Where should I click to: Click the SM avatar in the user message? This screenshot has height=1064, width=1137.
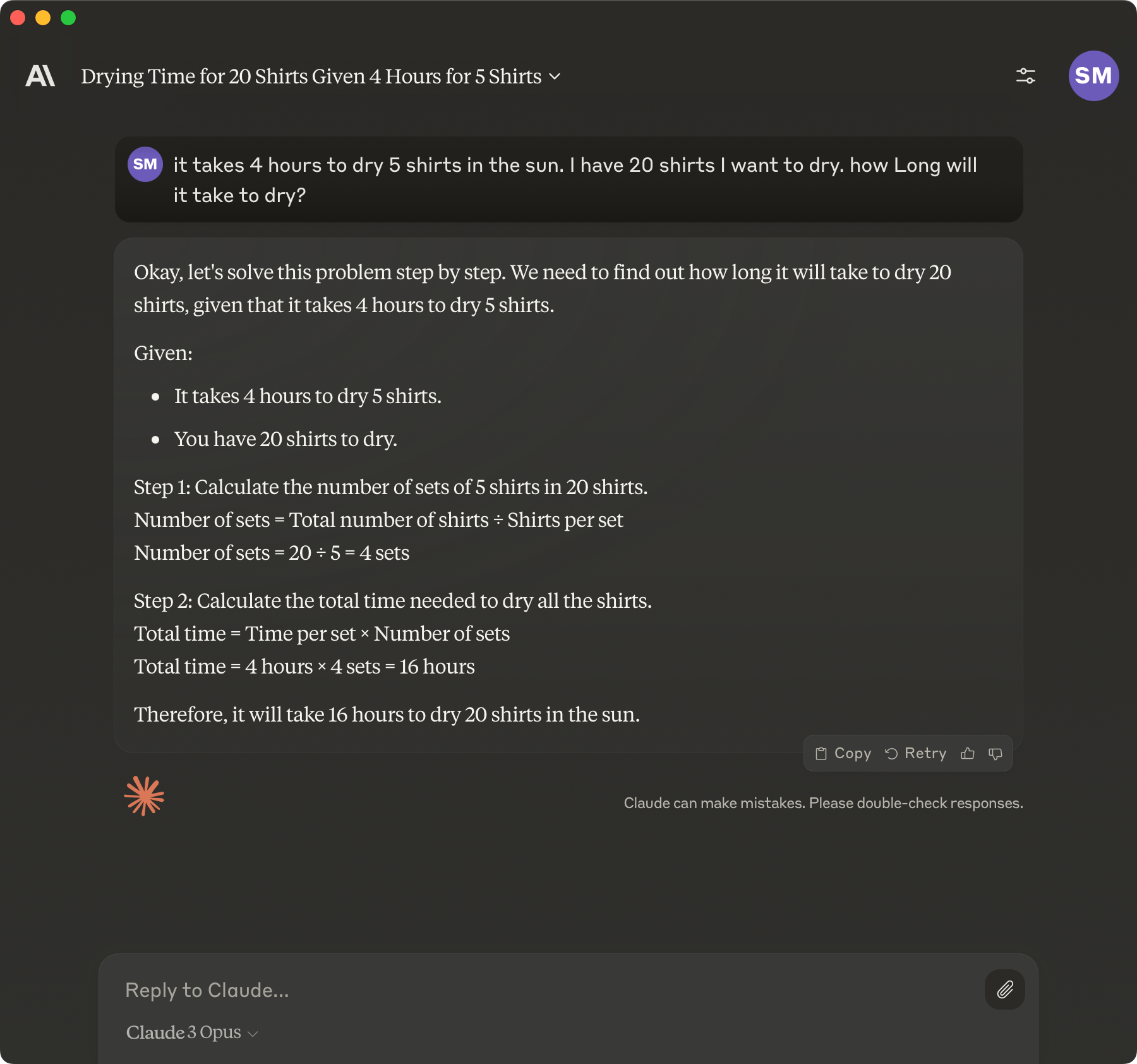point(145,164)
